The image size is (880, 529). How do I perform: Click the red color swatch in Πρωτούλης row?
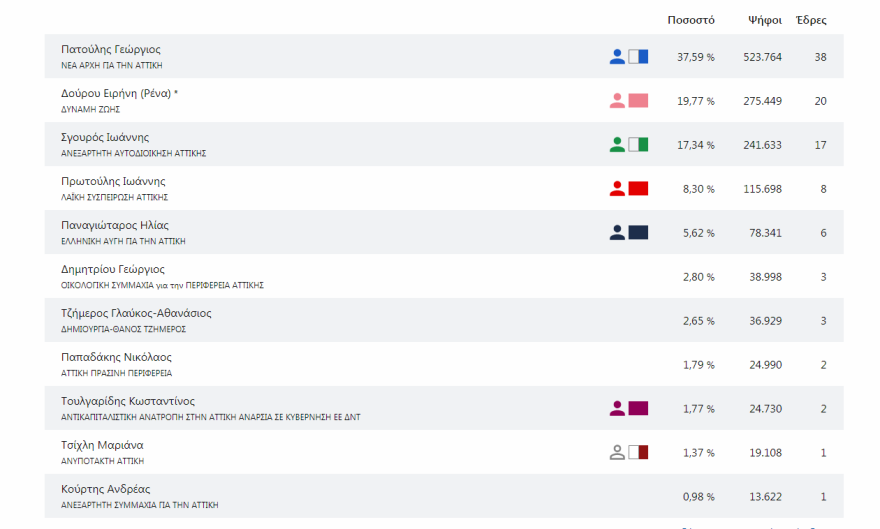click(x=638, y=189)
